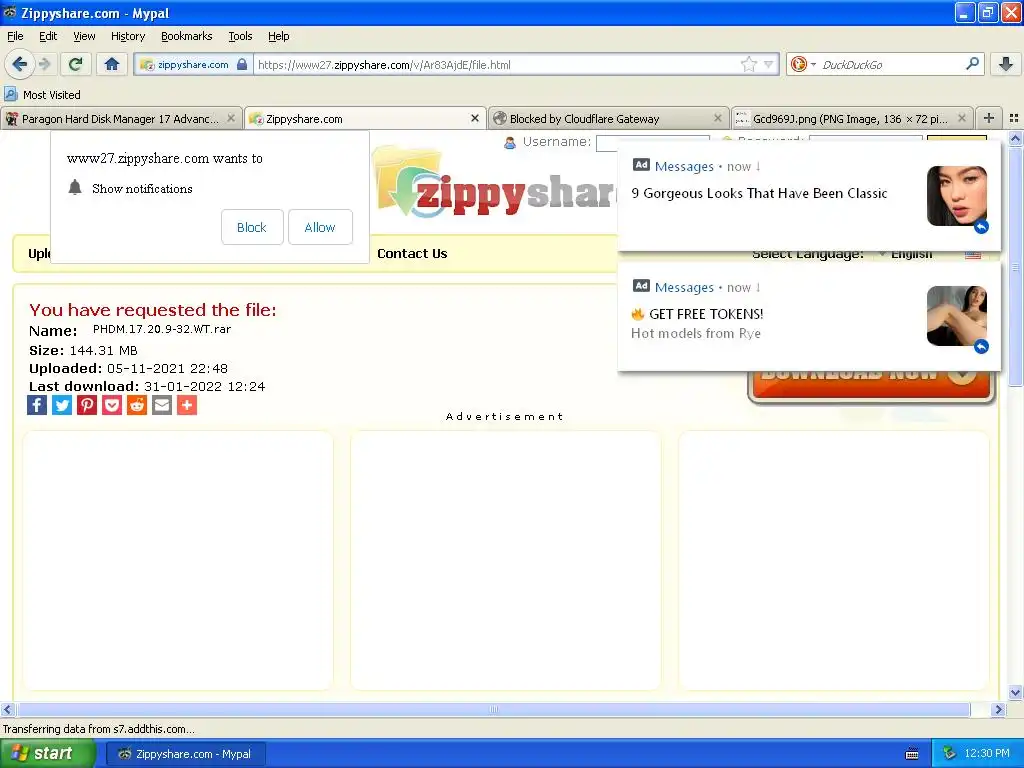The height and width of the screenshot is (768, 1024).
Task: Open the History menu
Action: coord(127,36)
